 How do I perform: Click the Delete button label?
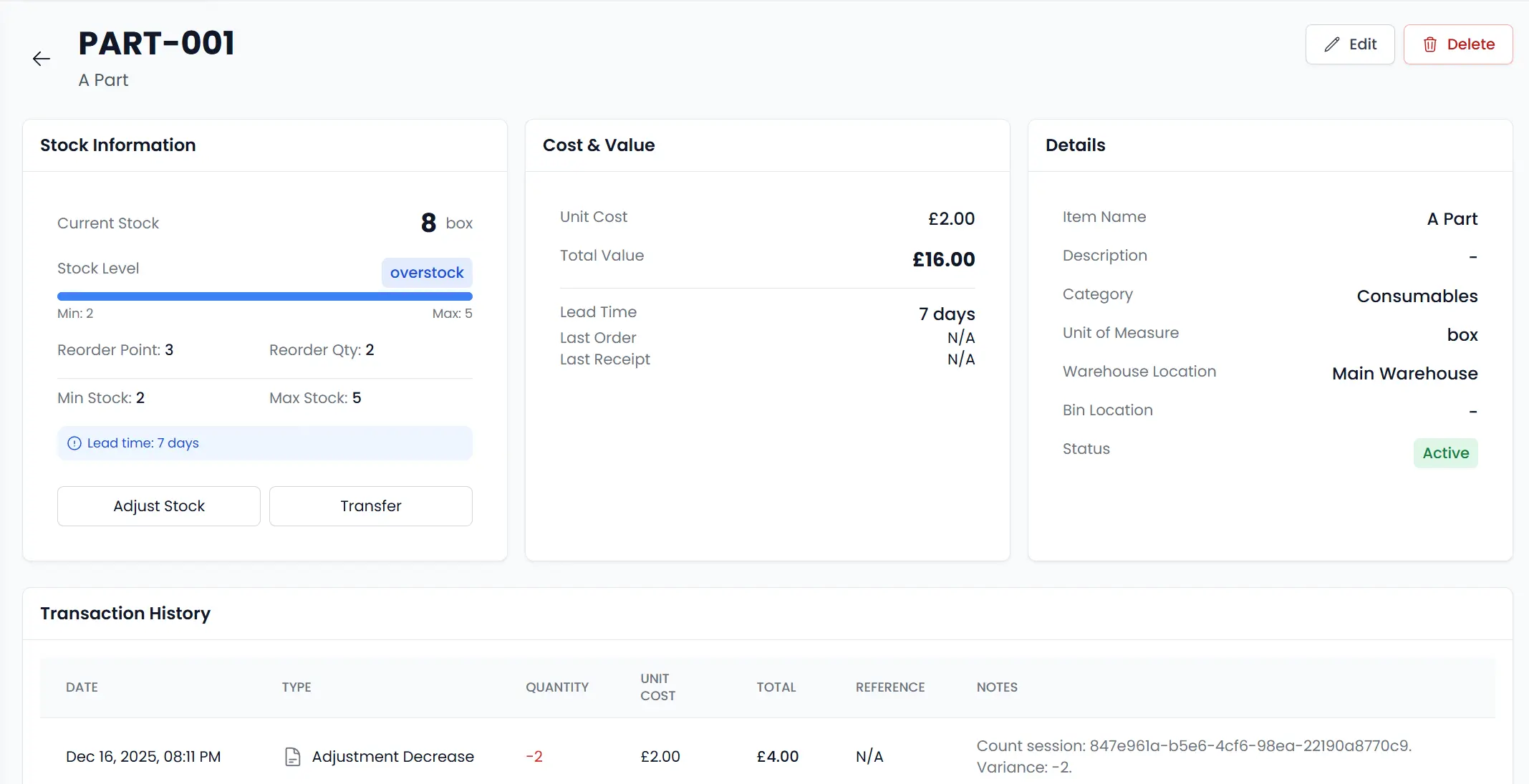(1470, 44)
